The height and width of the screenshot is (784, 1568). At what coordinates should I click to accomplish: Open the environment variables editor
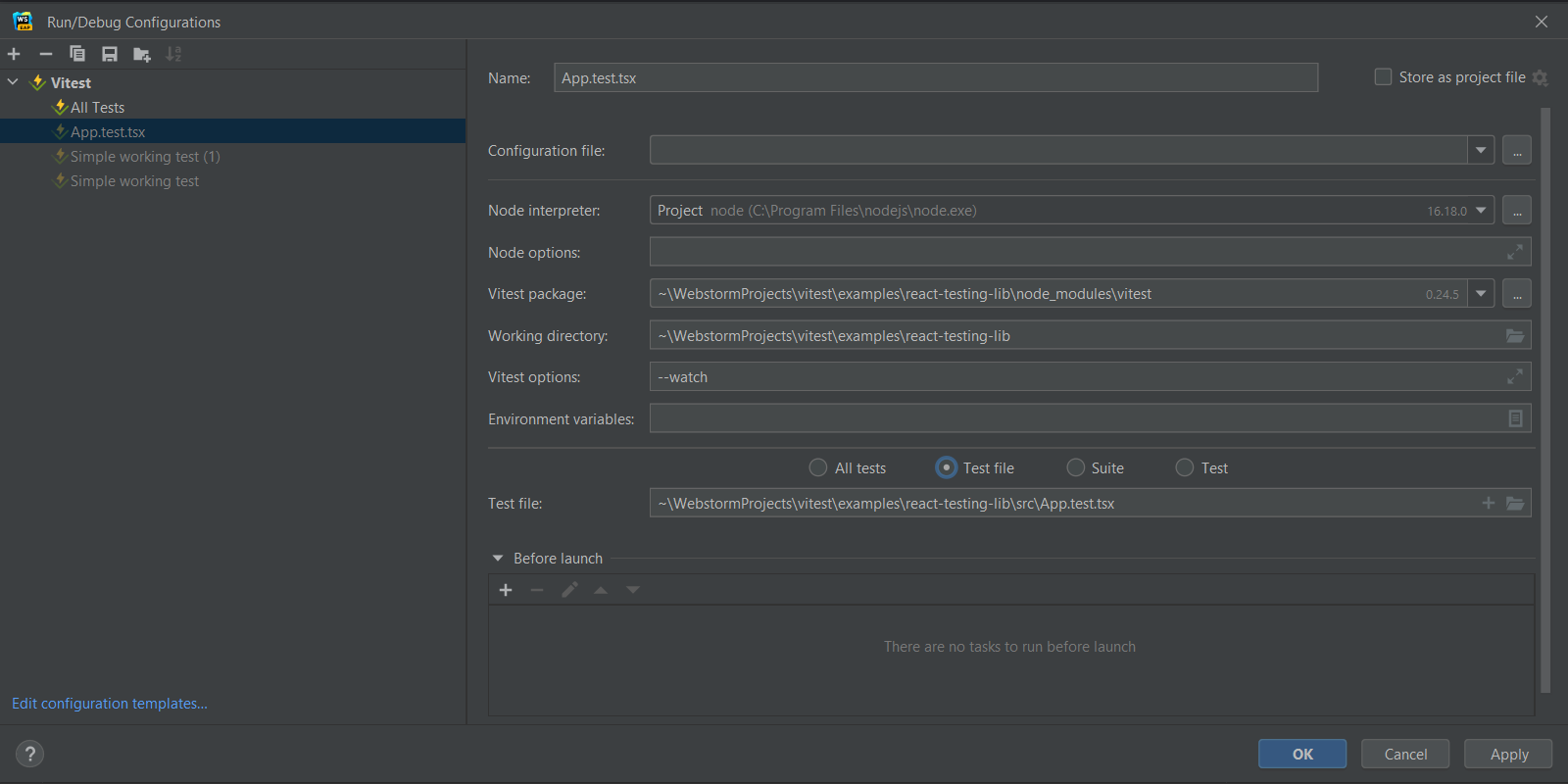[1515, 418]
